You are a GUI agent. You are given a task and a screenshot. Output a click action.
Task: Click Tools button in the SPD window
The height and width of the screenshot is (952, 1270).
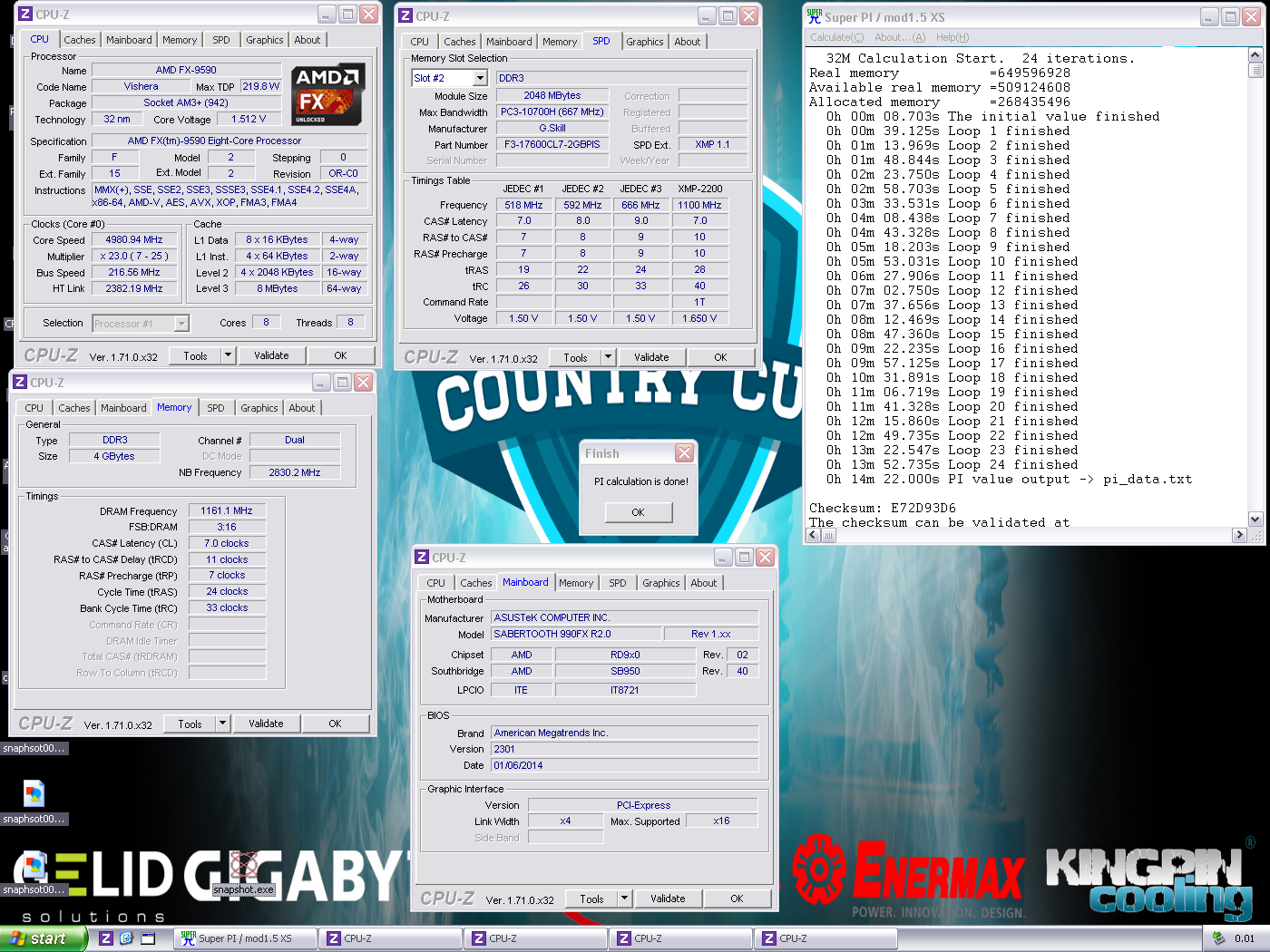pyautogui.click(x=576, y=357)
